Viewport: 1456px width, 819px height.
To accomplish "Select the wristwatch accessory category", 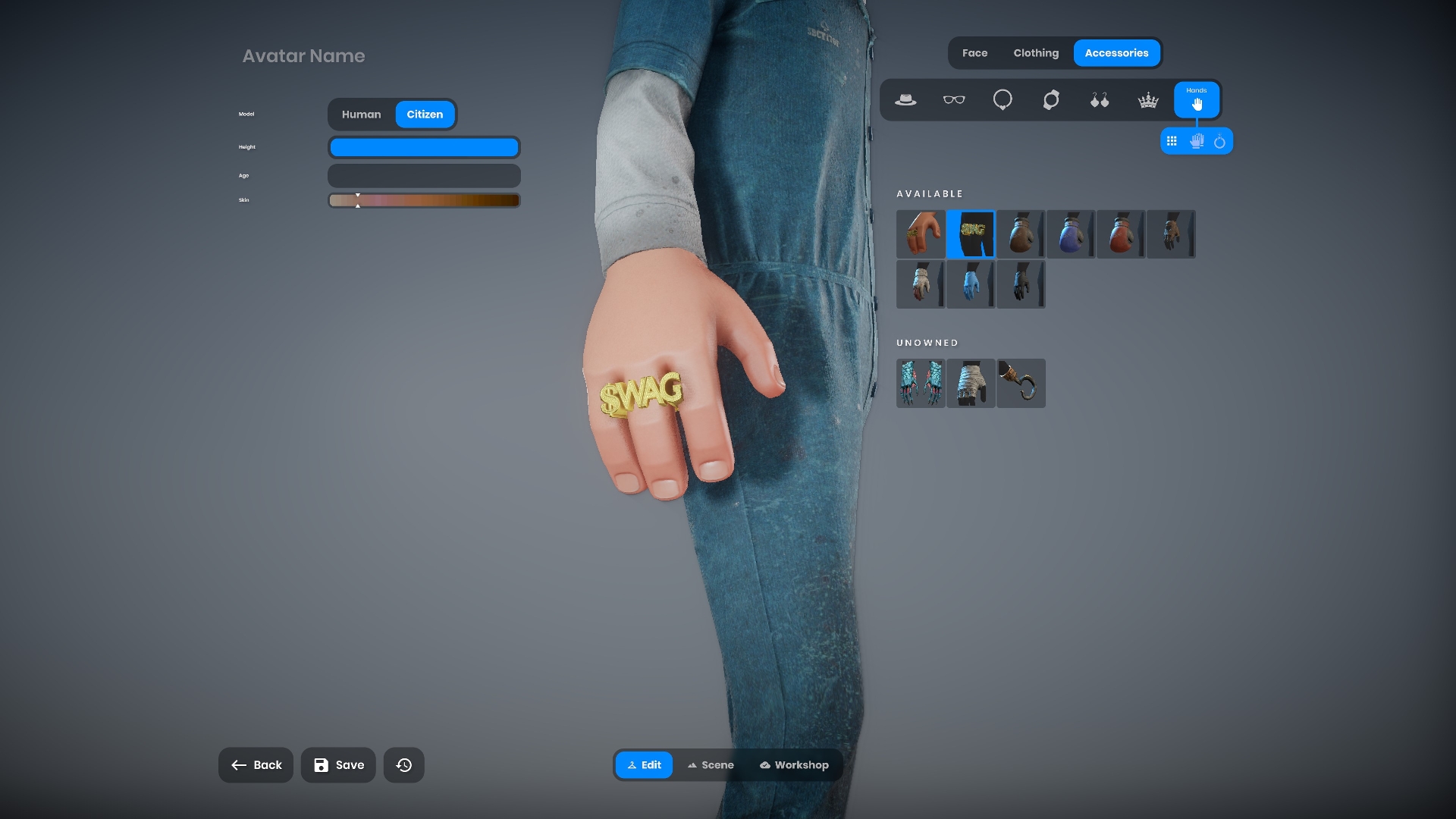I will click(x=1051, y=100).
